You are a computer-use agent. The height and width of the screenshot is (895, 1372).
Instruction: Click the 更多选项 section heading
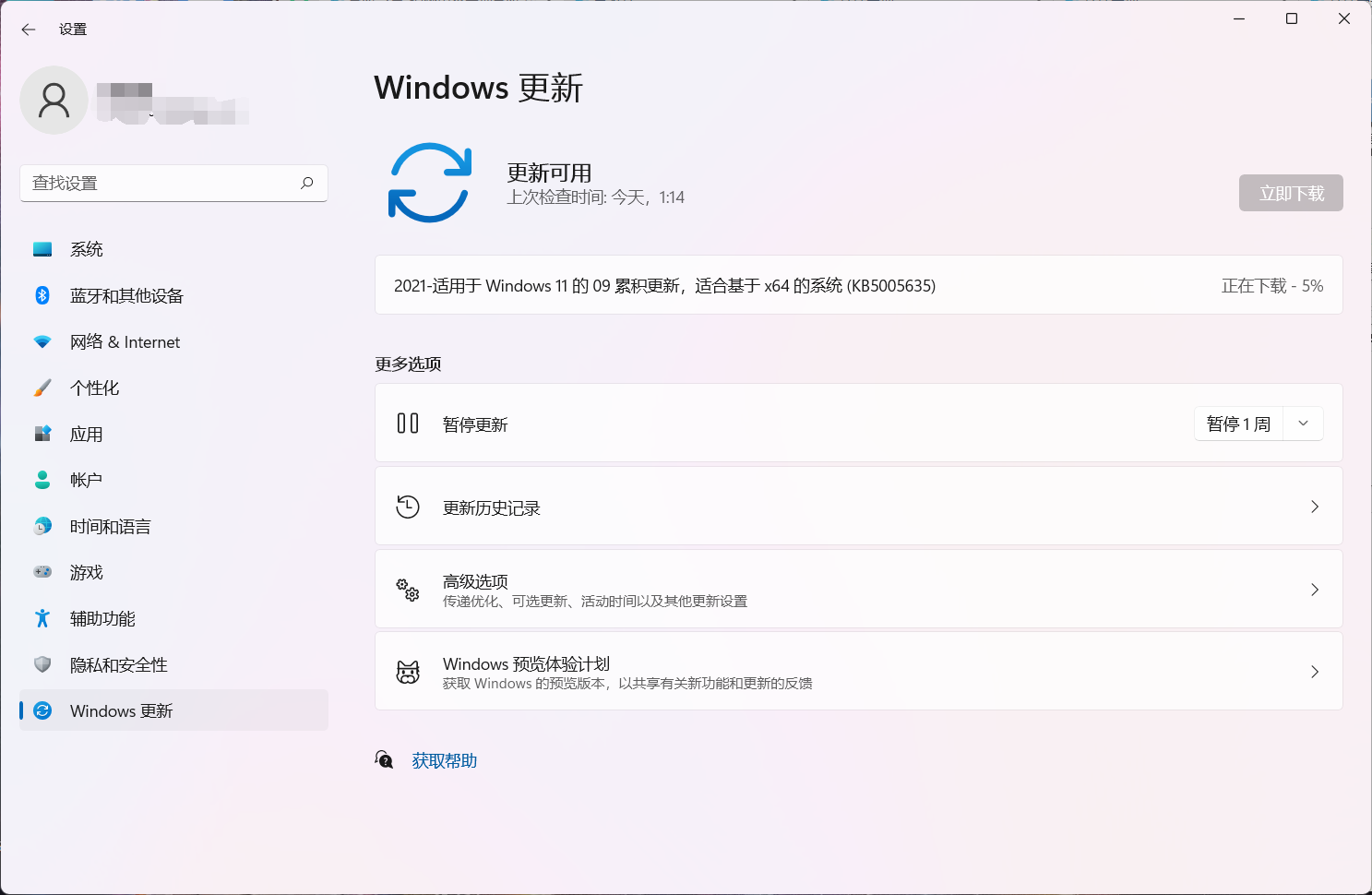(x=408, y=364)
